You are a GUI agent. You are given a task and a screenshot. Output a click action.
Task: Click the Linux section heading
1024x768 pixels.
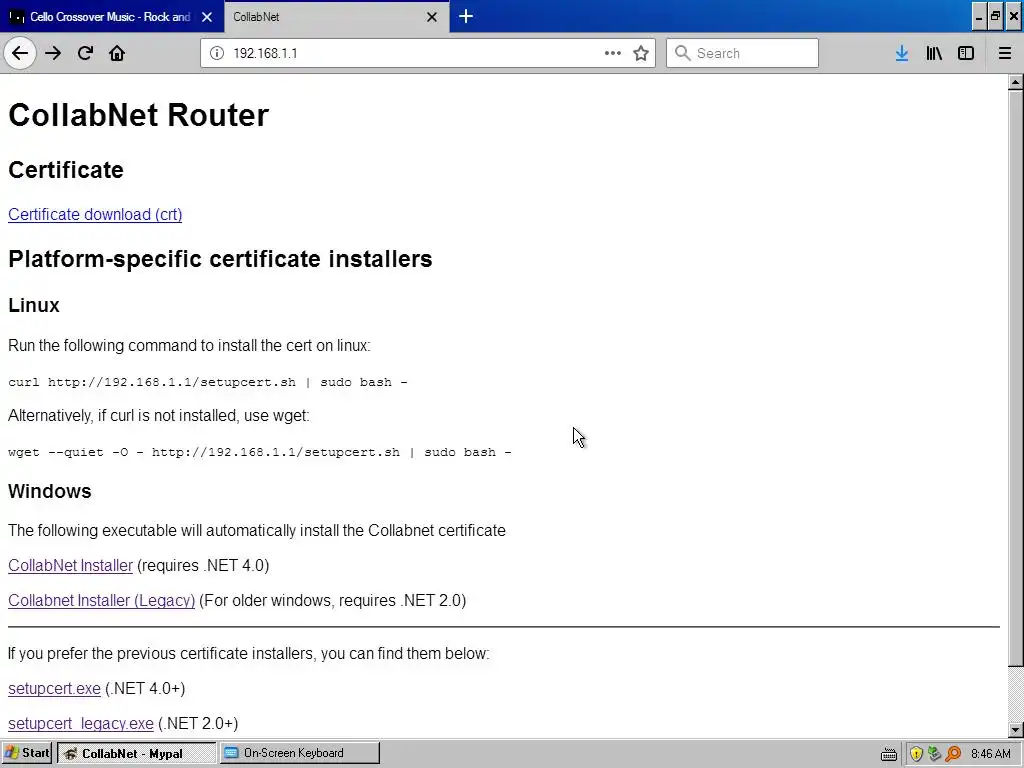coord(34,305)
